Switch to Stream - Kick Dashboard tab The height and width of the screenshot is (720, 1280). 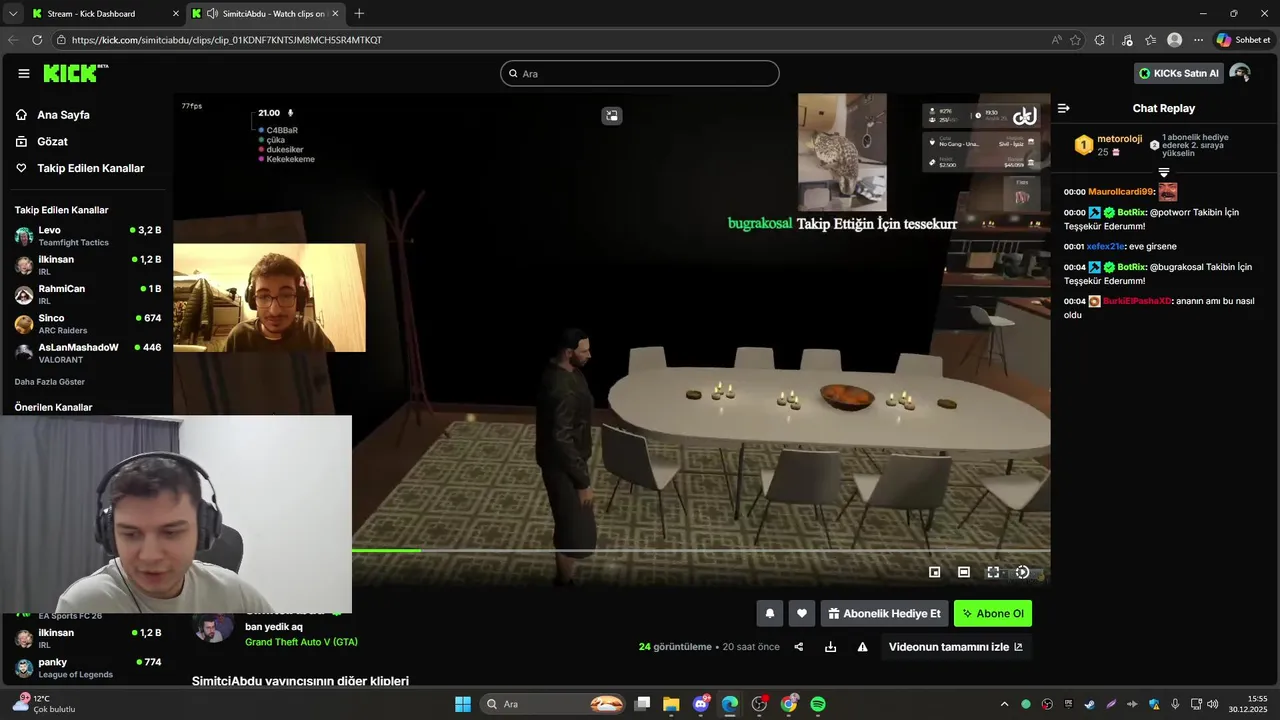click(x=104, y=13)
